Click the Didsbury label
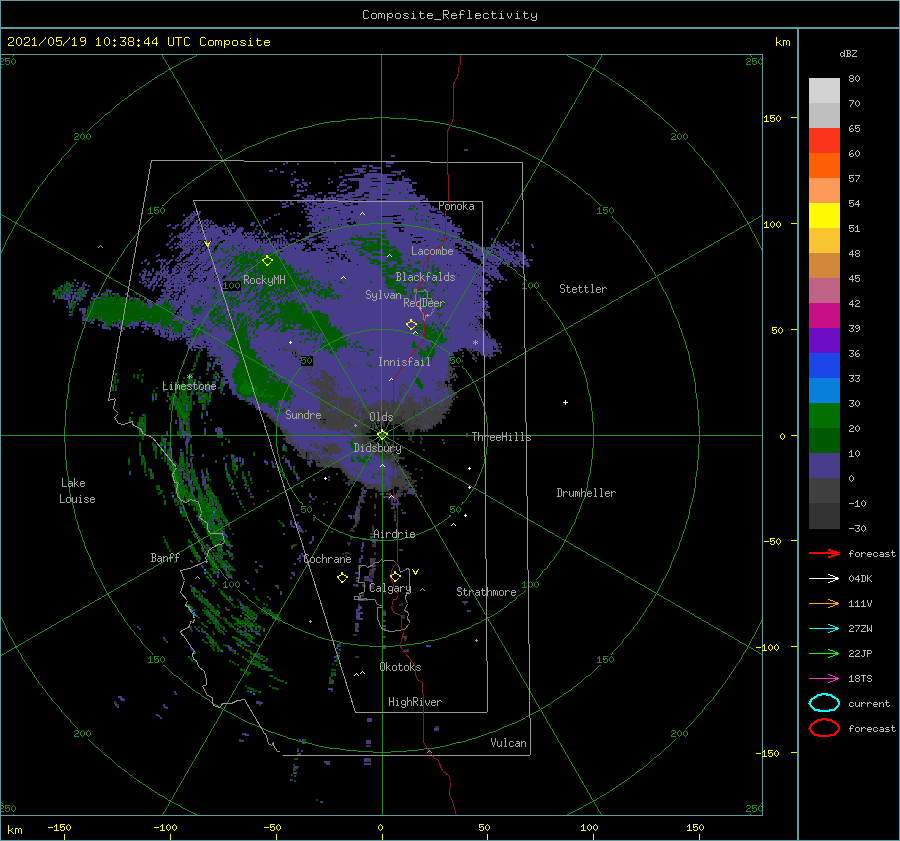The image size is (900, 841). coord(377,448)
